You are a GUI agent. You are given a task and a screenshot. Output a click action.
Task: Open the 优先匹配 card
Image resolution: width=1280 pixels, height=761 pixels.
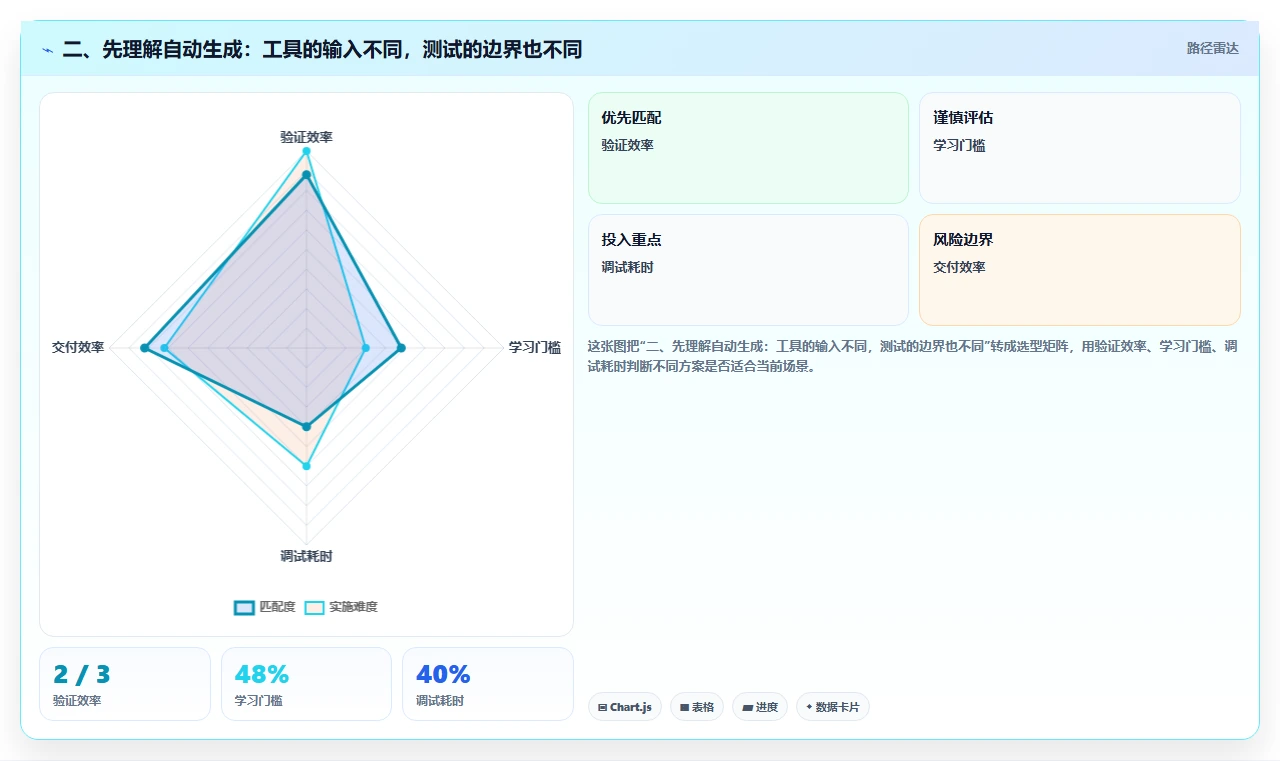tap(748, 148)
